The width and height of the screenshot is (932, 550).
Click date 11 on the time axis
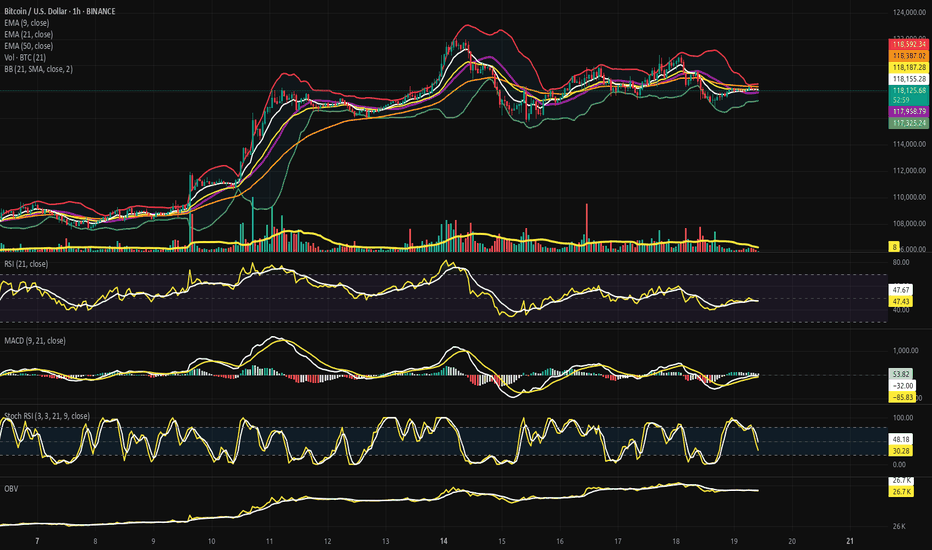(269, 541)
